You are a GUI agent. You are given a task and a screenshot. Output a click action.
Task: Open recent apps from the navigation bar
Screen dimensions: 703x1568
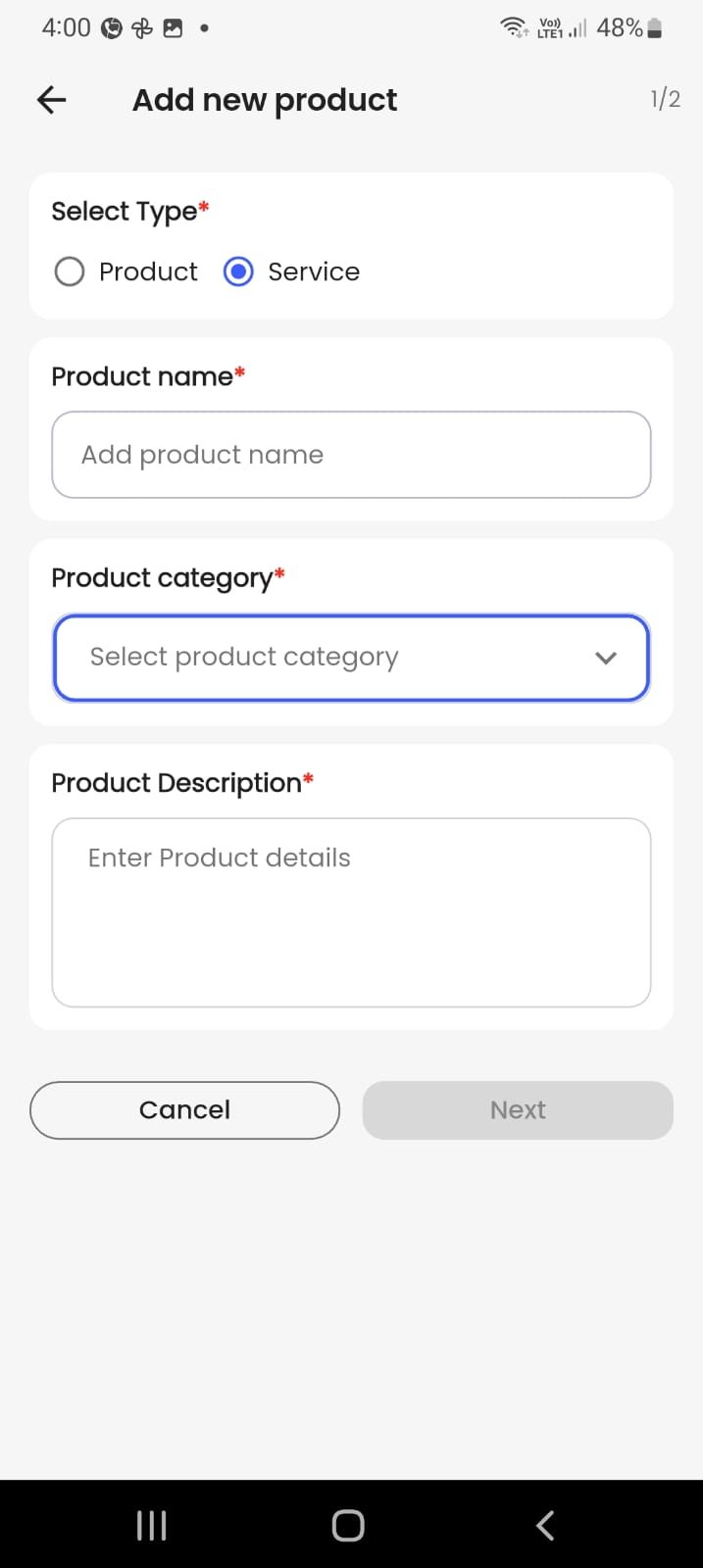[x=151, y=1525]
